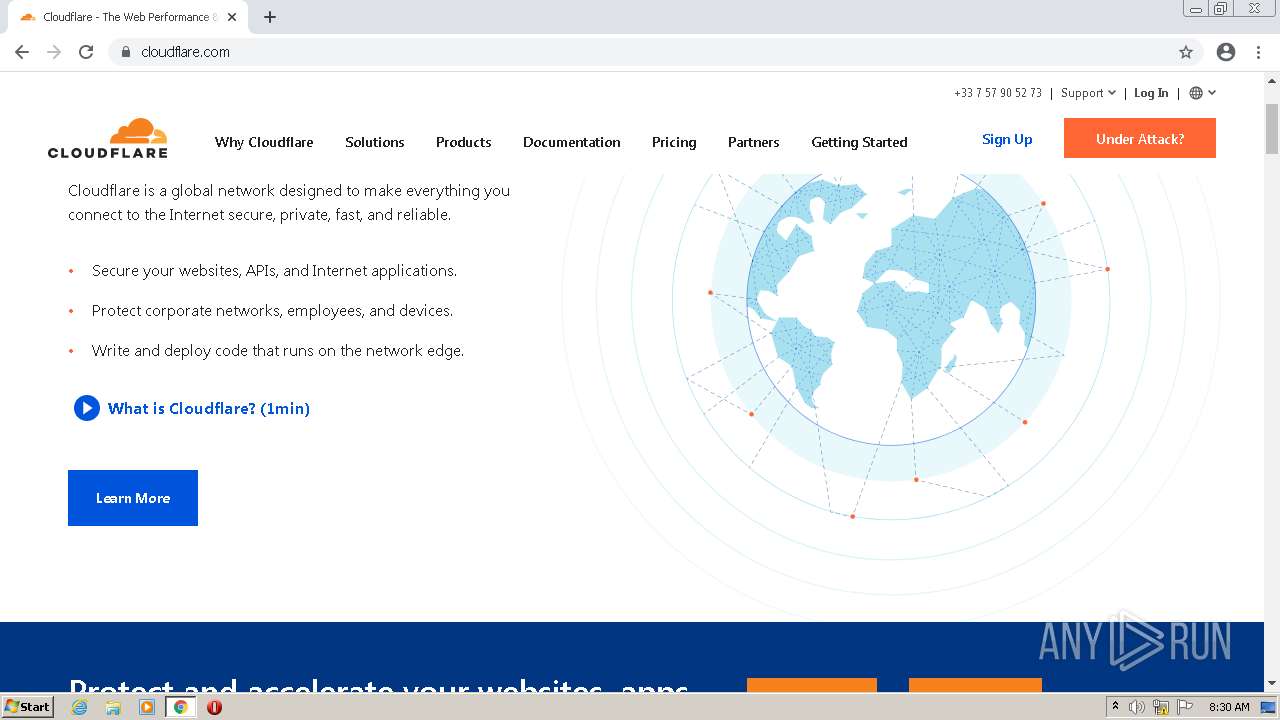Click the text Protect corporate networks line
Image resolution: width=1280 pixels, height=720 pixels.
pyautogui.click(x=272, y=311)
